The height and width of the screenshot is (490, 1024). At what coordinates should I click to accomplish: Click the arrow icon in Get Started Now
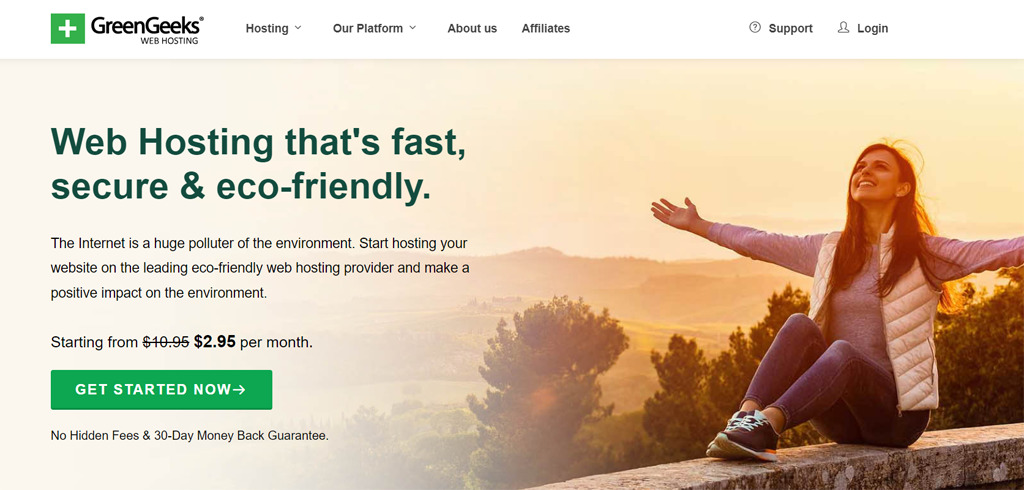tap(239, 389)
